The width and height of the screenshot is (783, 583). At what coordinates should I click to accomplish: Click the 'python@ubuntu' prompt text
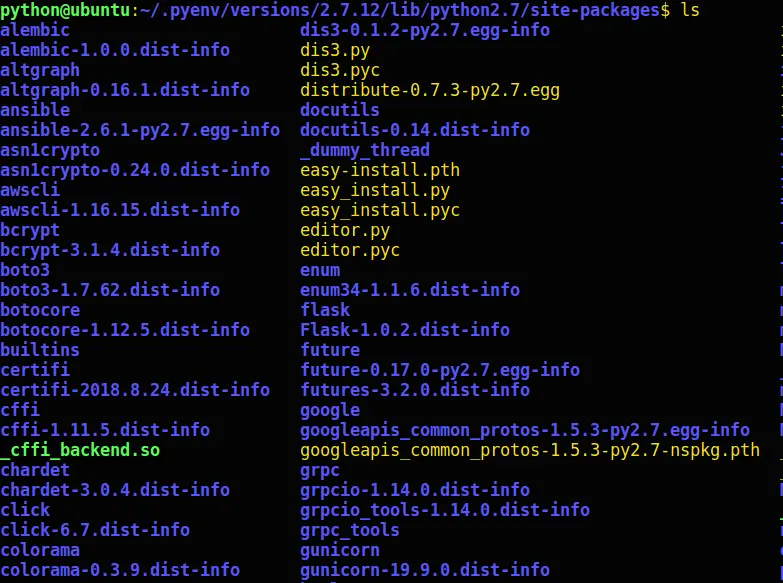click(65, 10)
